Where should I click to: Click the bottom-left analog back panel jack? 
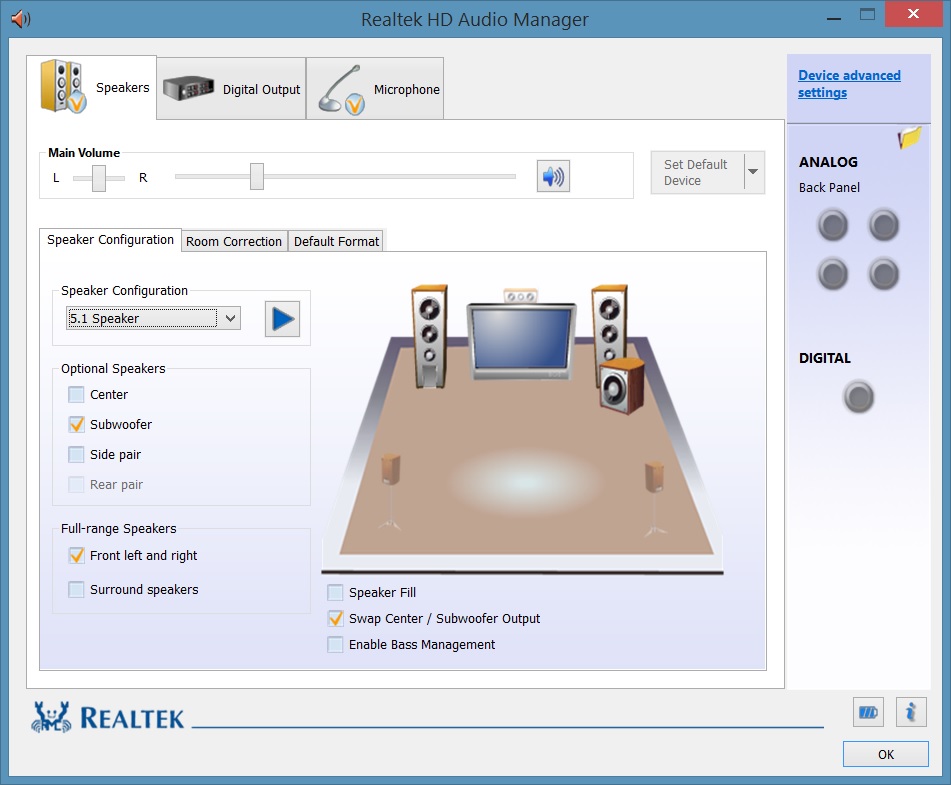pyautogui.click(x=833, y=274)
